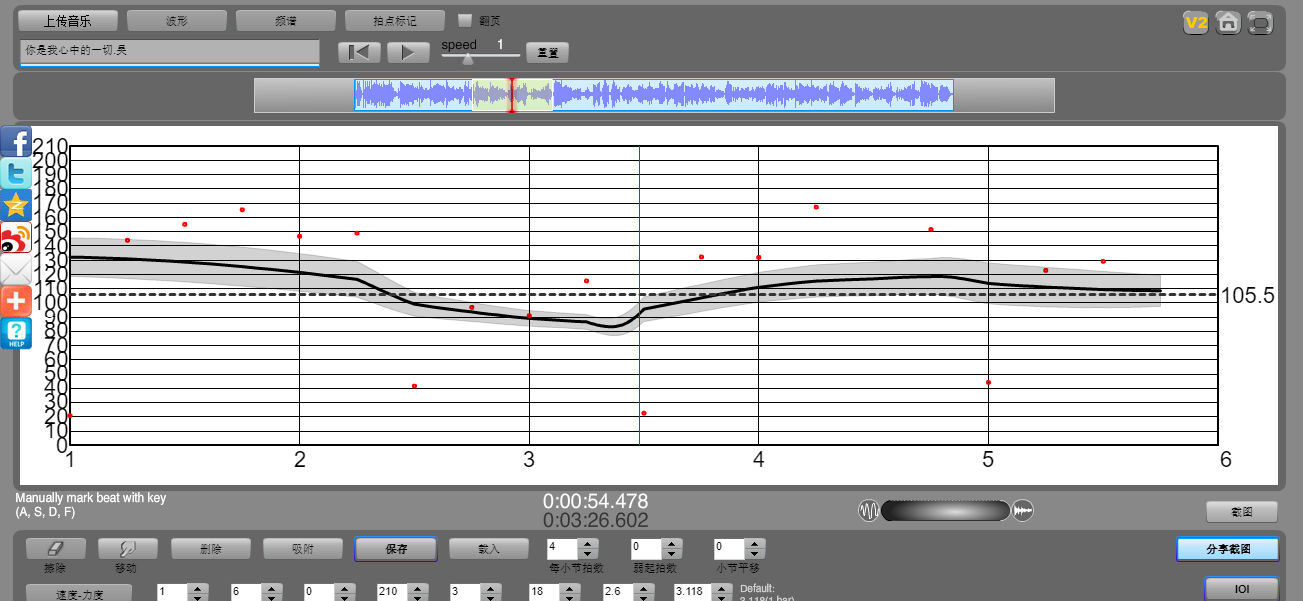This screenshot has width=1303, height=601.
Task: Go to home via house icon
Action: [1228, 22]
